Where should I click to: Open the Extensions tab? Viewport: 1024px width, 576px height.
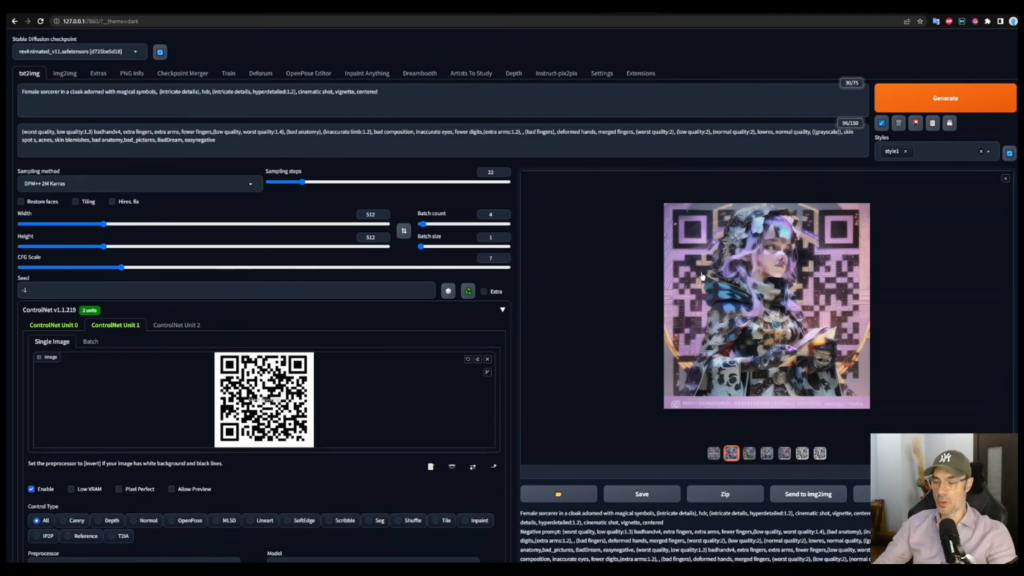pyautogui.click(x=641, y=74)
